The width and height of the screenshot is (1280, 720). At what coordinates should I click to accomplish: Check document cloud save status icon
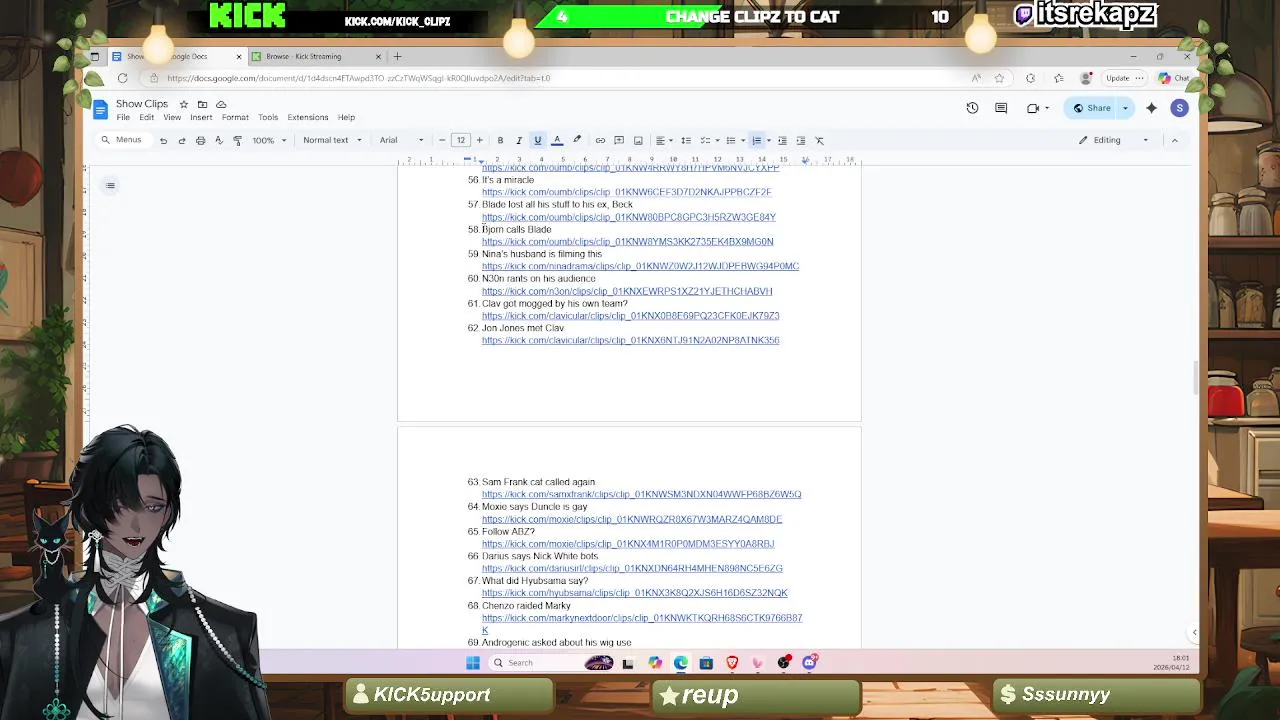221,104
